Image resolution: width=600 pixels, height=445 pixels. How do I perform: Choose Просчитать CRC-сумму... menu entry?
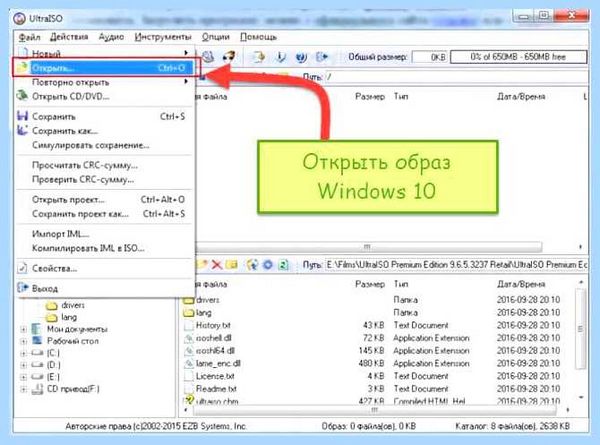(x=106, y=165)
